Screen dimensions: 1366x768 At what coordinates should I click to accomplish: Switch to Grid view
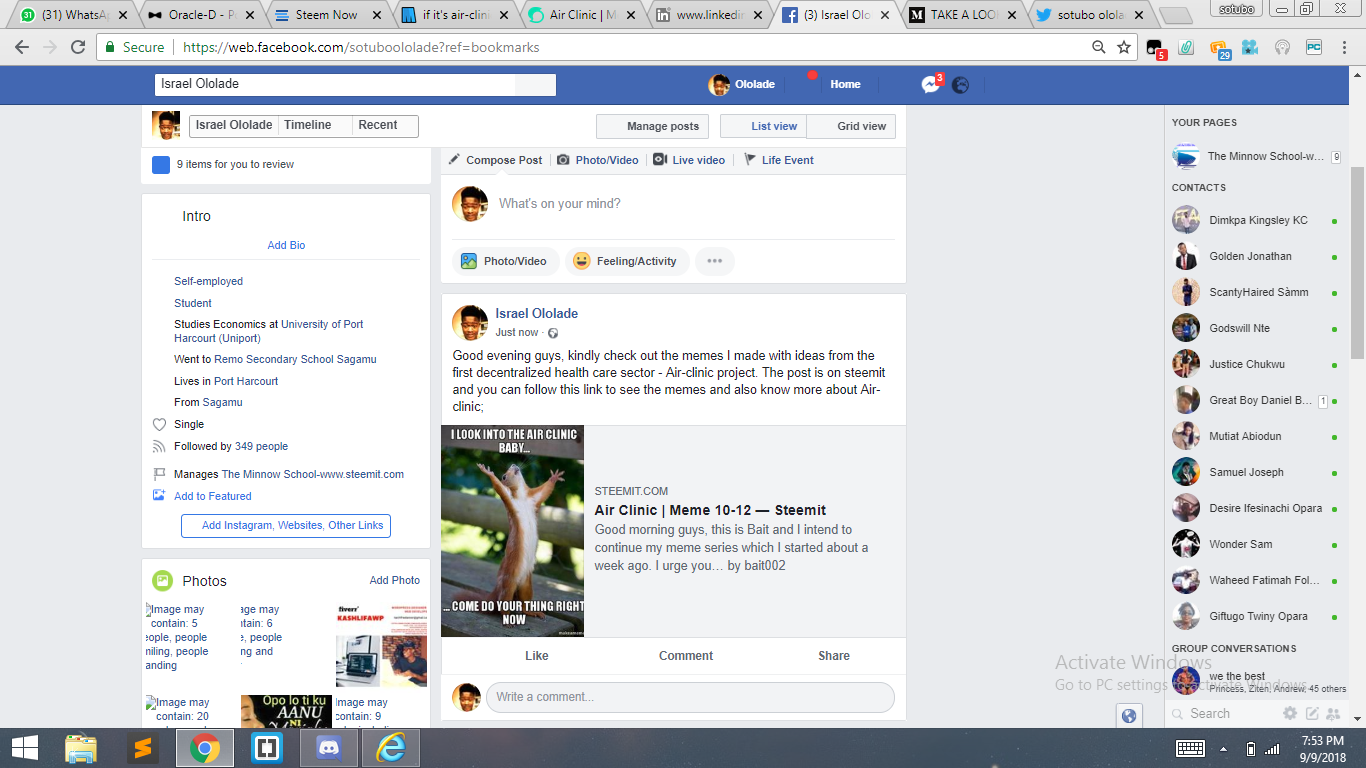(x=851, y=126)
